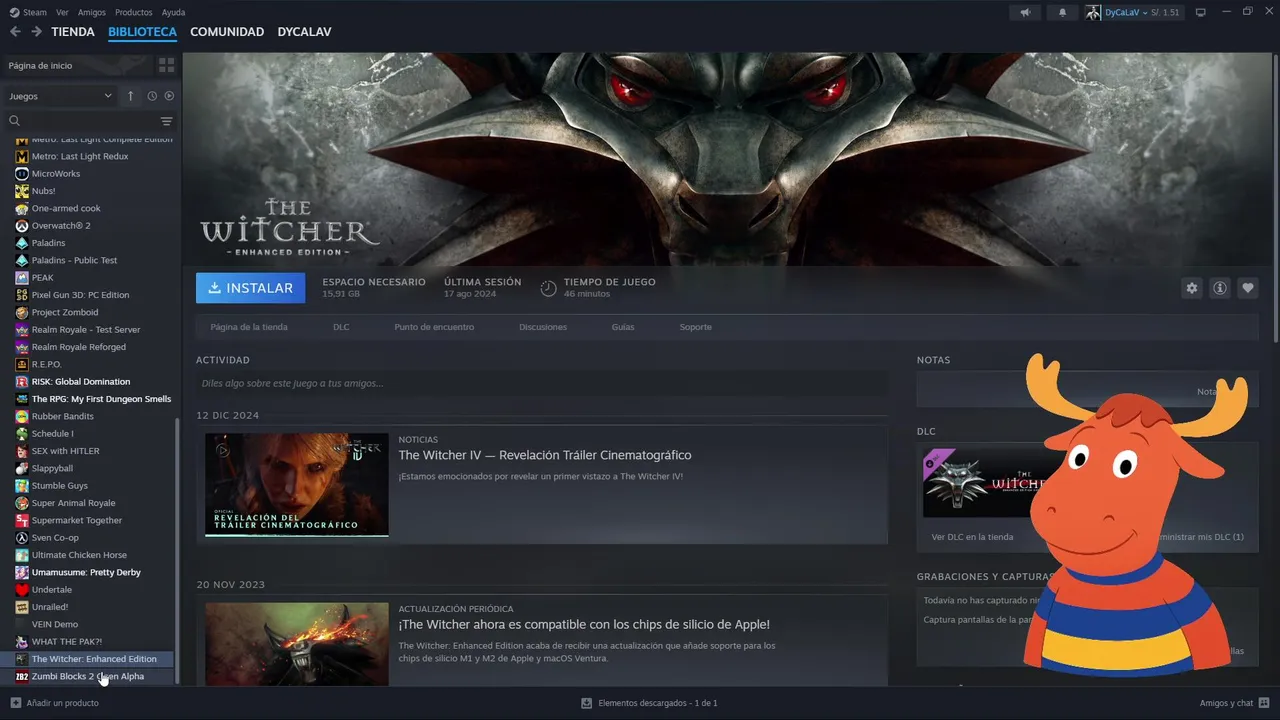Click the add product plus icon
This screenshot has width=1280, height=720.
pos(15,703)
